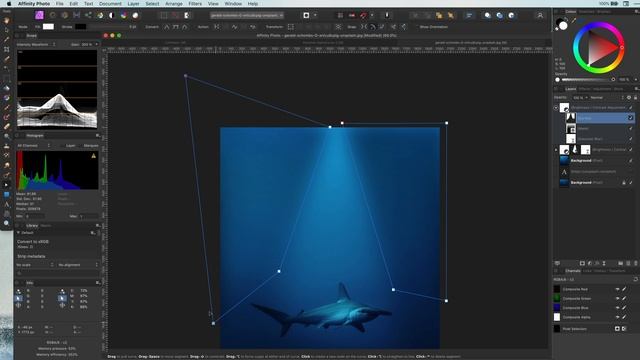Click the Stroke colour swatch
Screen dimensions: 640x360
80,27
